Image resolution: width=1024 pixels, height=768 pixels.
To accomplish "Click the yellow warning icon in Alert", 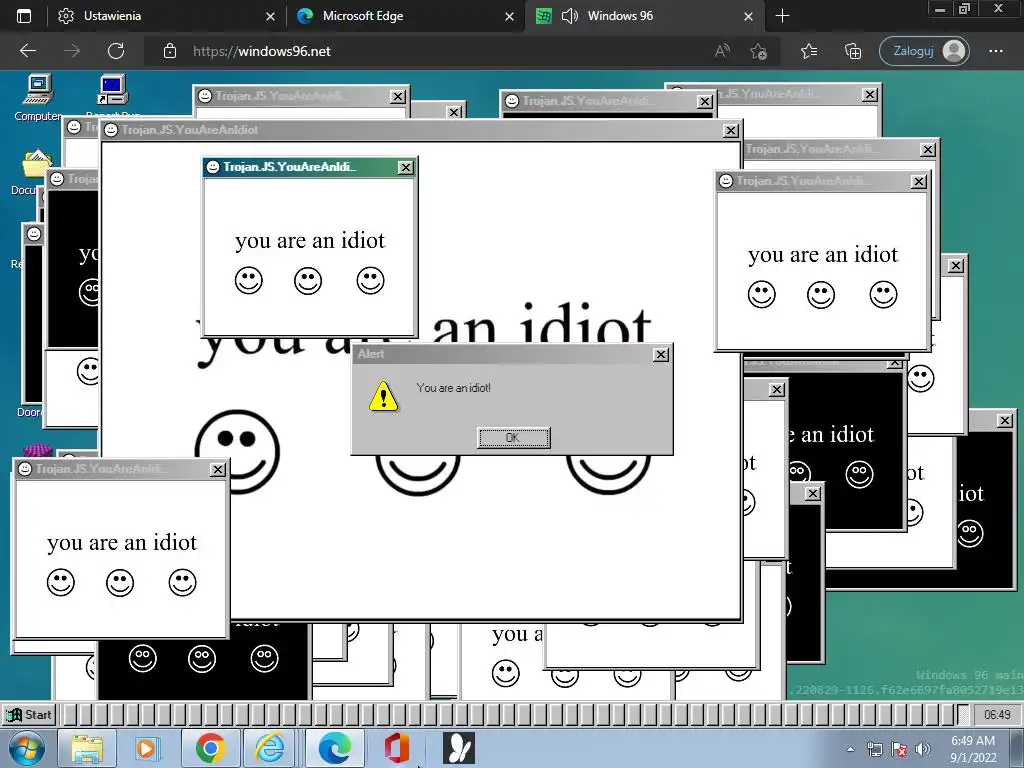I will 383,396.
